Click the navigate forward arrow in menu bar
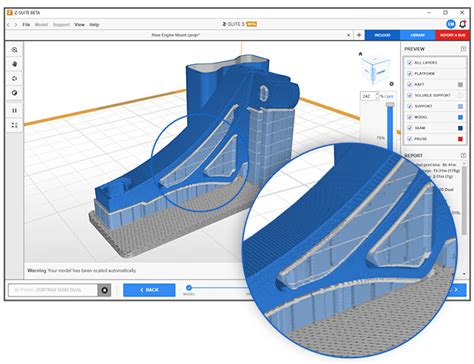 (16, 25)
